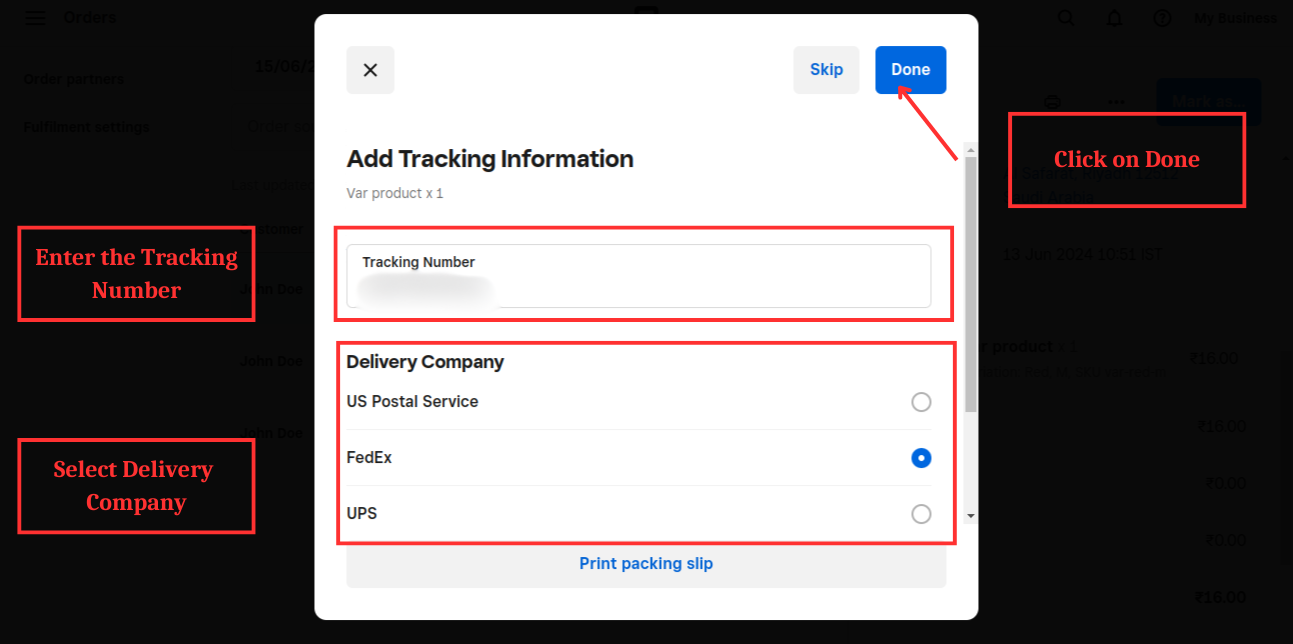Close the Add Tracking Information dialog

370,70
